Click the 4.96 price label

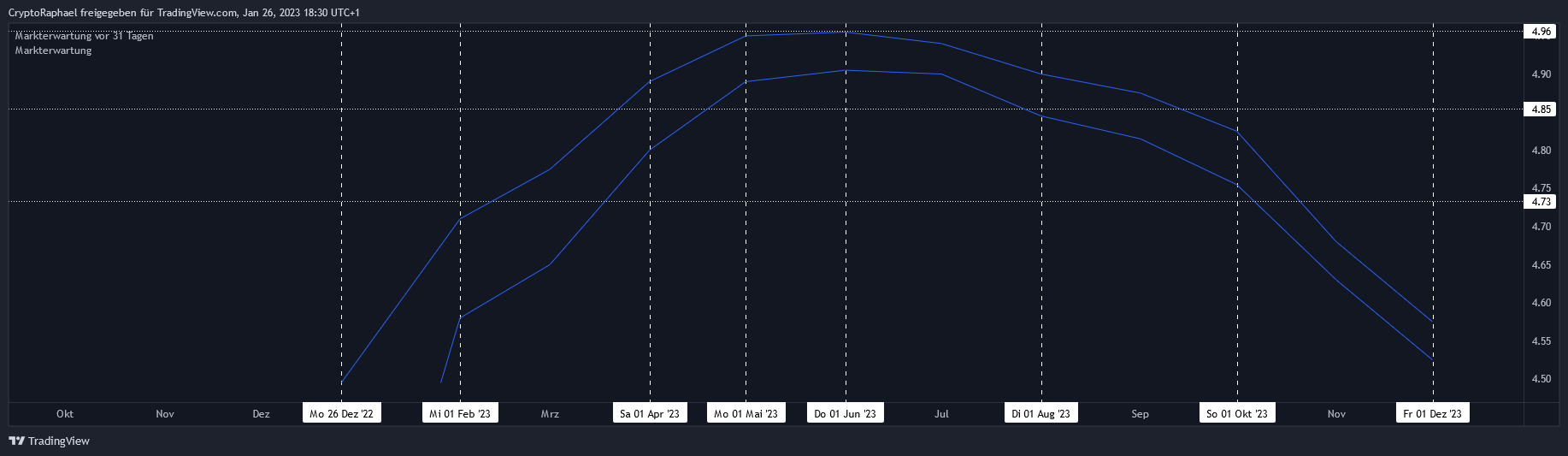1541,32
